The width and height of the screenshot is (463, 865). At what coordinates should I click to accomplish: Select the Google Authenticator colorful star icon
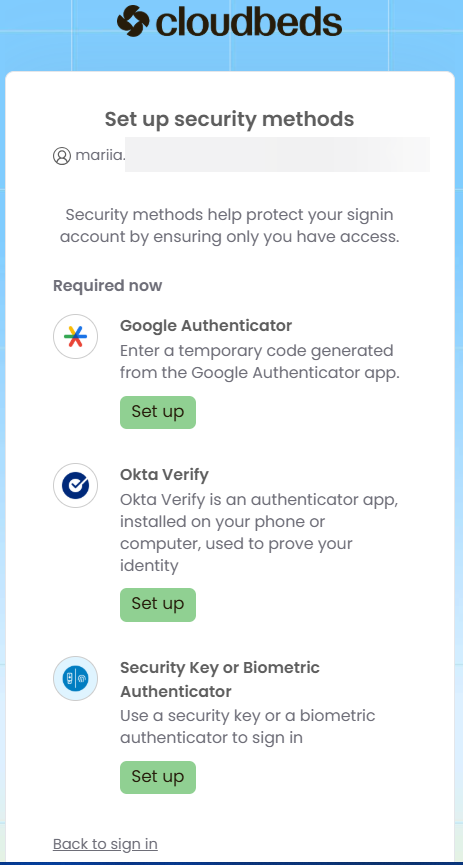click(76, 337)
